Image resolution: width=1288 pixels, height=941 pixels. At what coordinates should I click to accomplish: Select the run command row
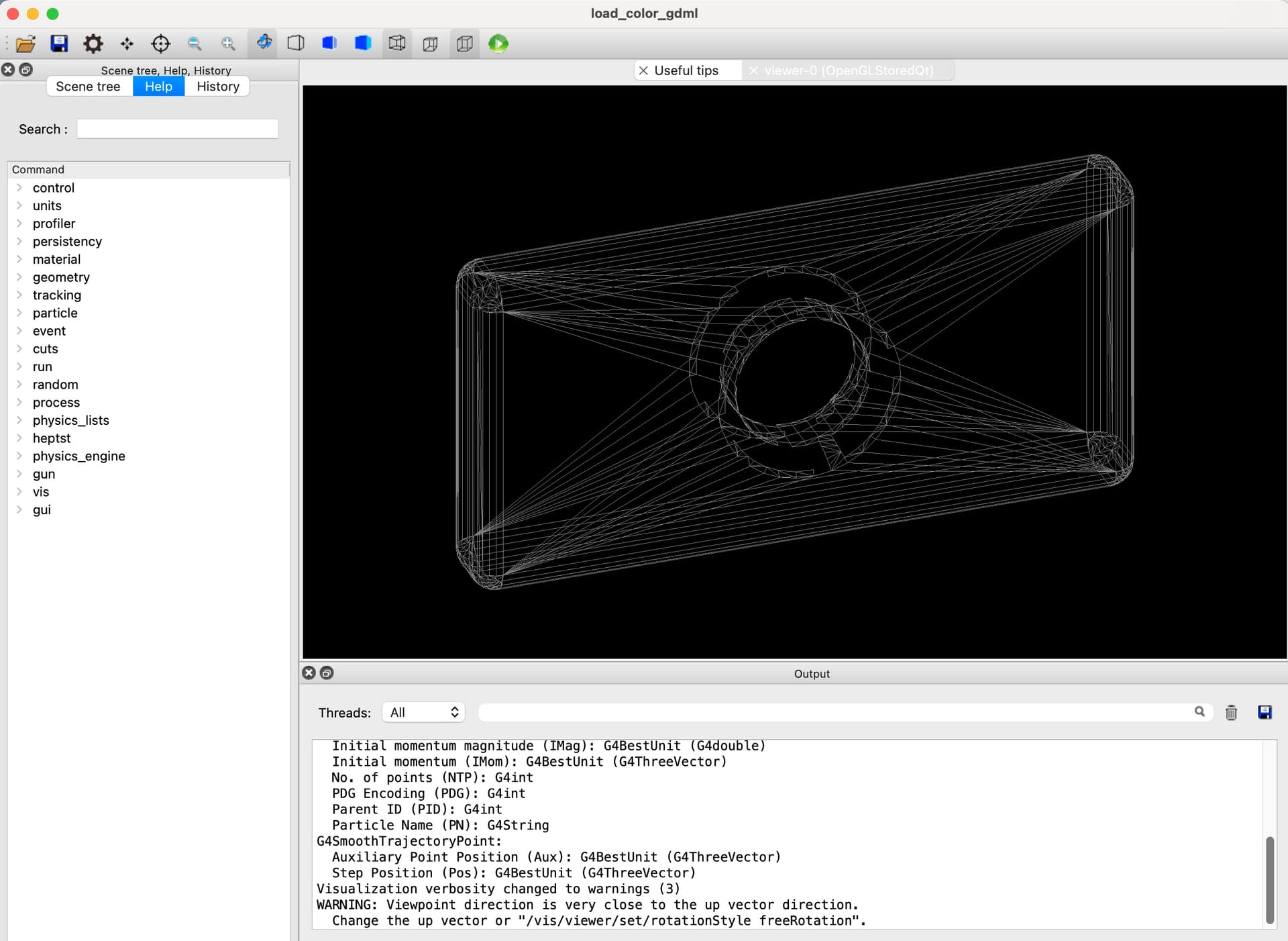149,366
